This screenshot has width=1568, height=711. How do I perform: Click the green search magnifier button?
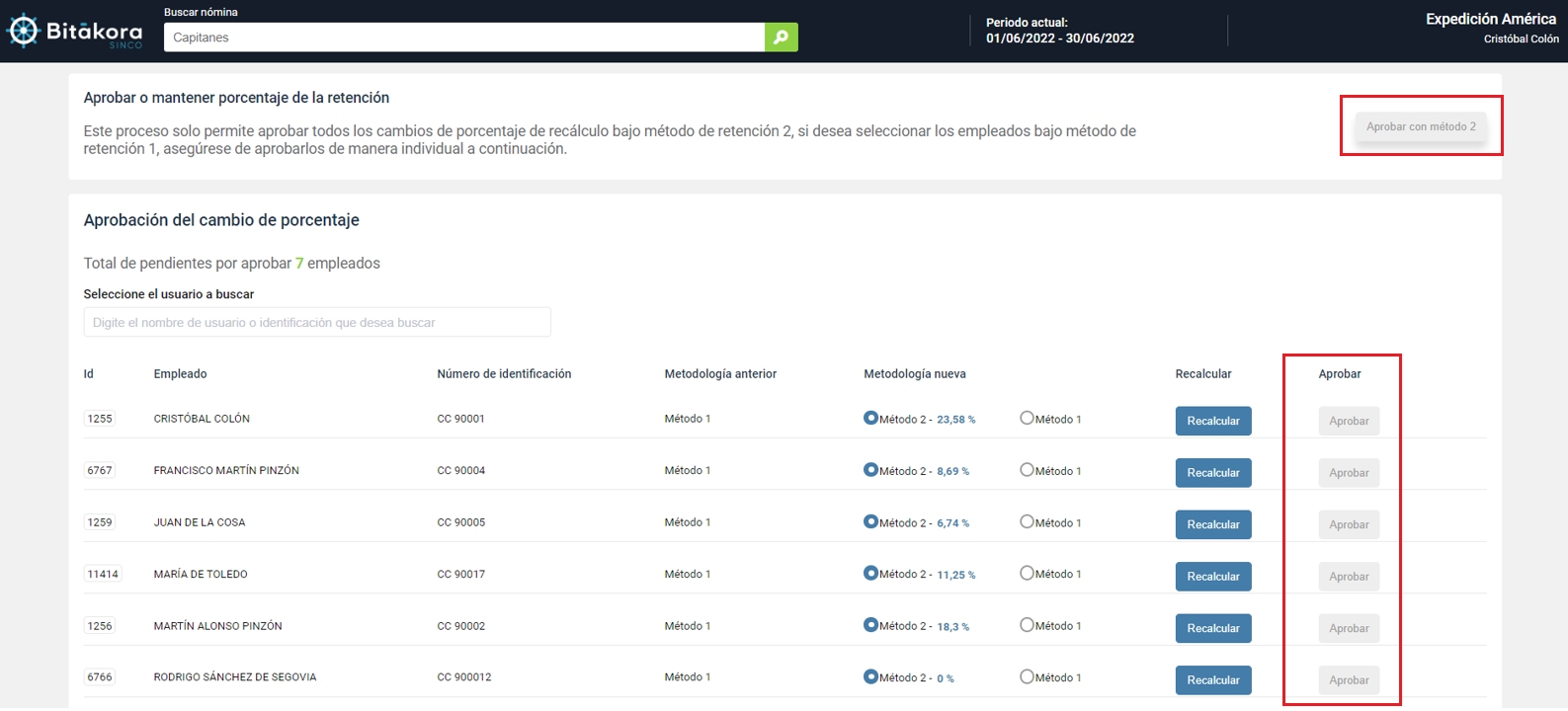click(x=781, y=38)
